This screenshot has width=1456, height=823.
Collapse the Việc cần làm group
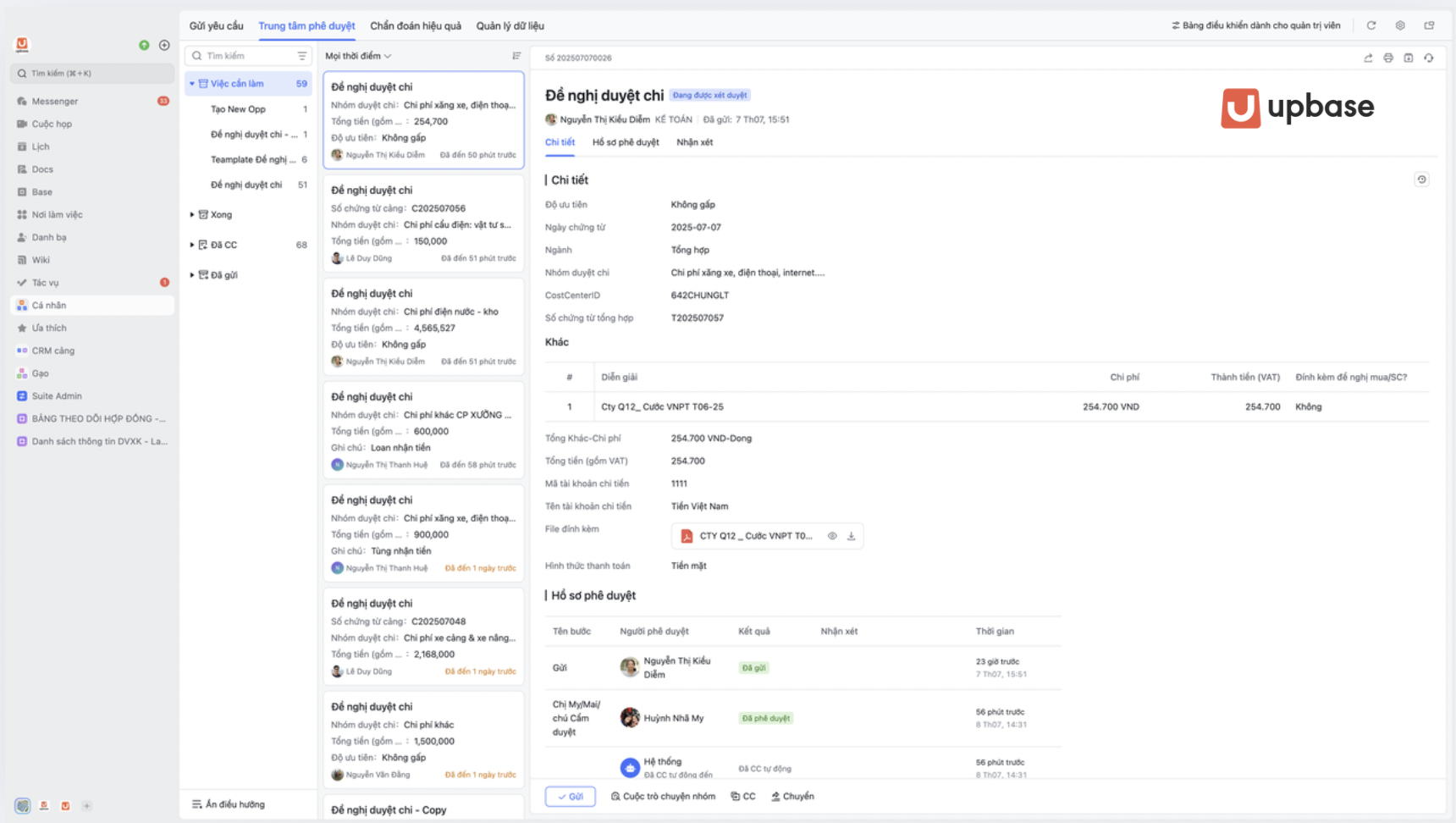point(192,84)
